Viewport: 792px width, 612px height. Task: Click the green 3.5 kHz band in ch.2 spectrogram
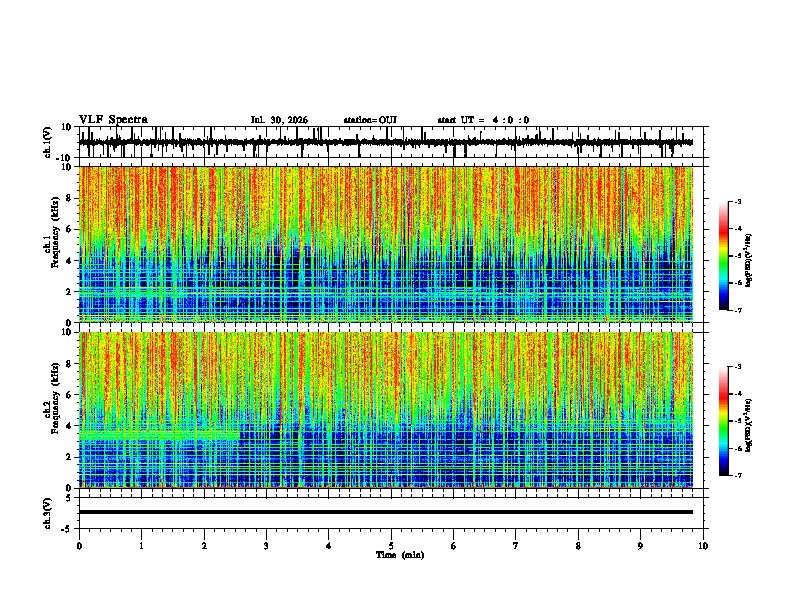point(159,434)
